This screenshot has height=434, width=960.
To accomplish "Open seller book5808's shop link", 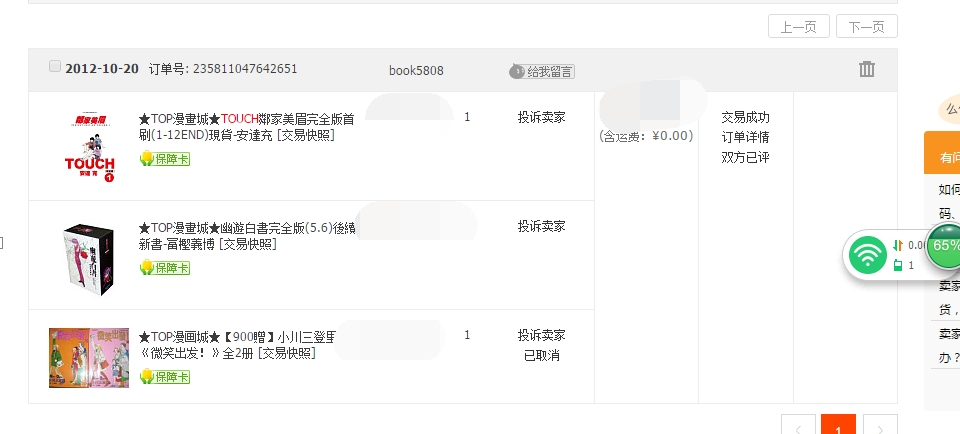I will 416,71.
